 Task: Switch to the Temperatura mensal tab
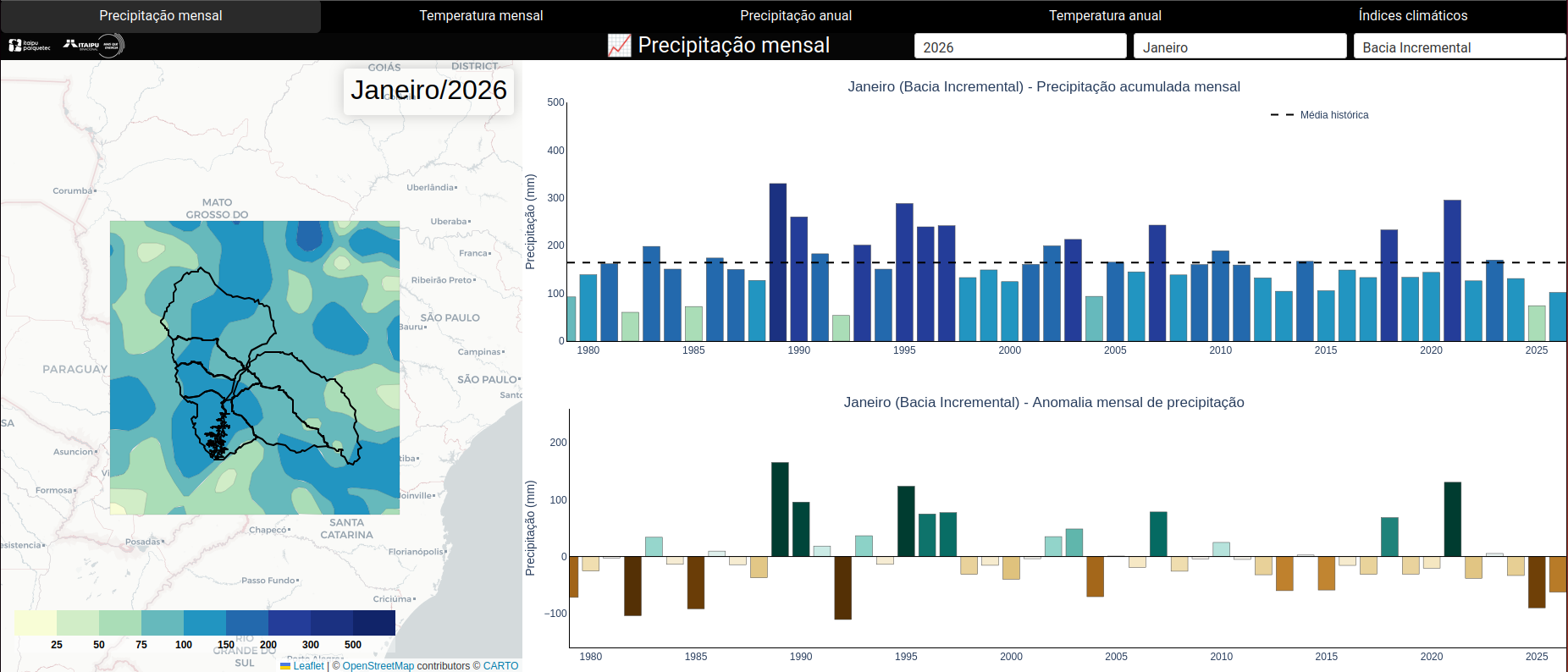(481, 16)
